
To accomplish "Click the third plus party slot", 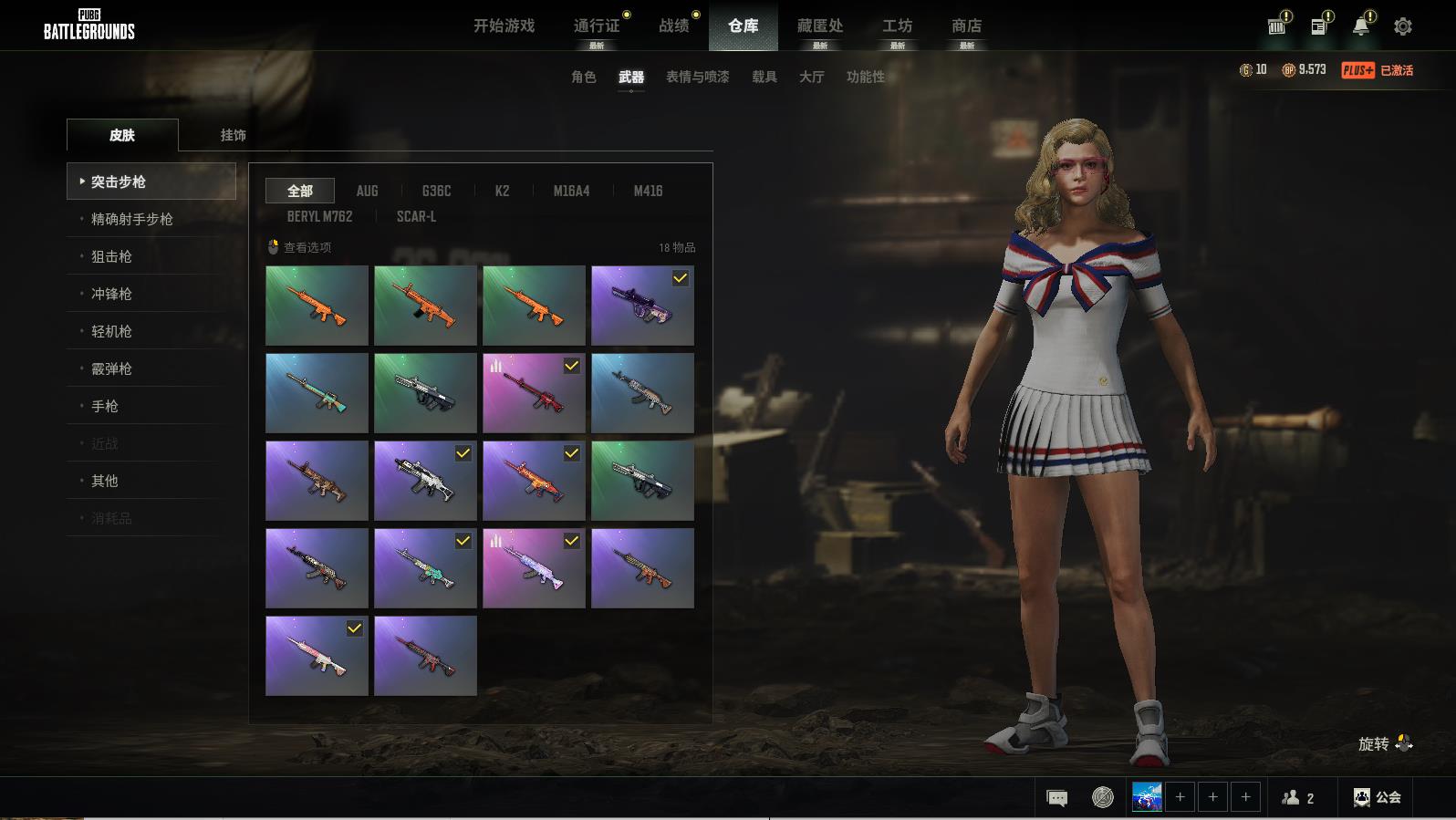I will [x=1245, y=797].
